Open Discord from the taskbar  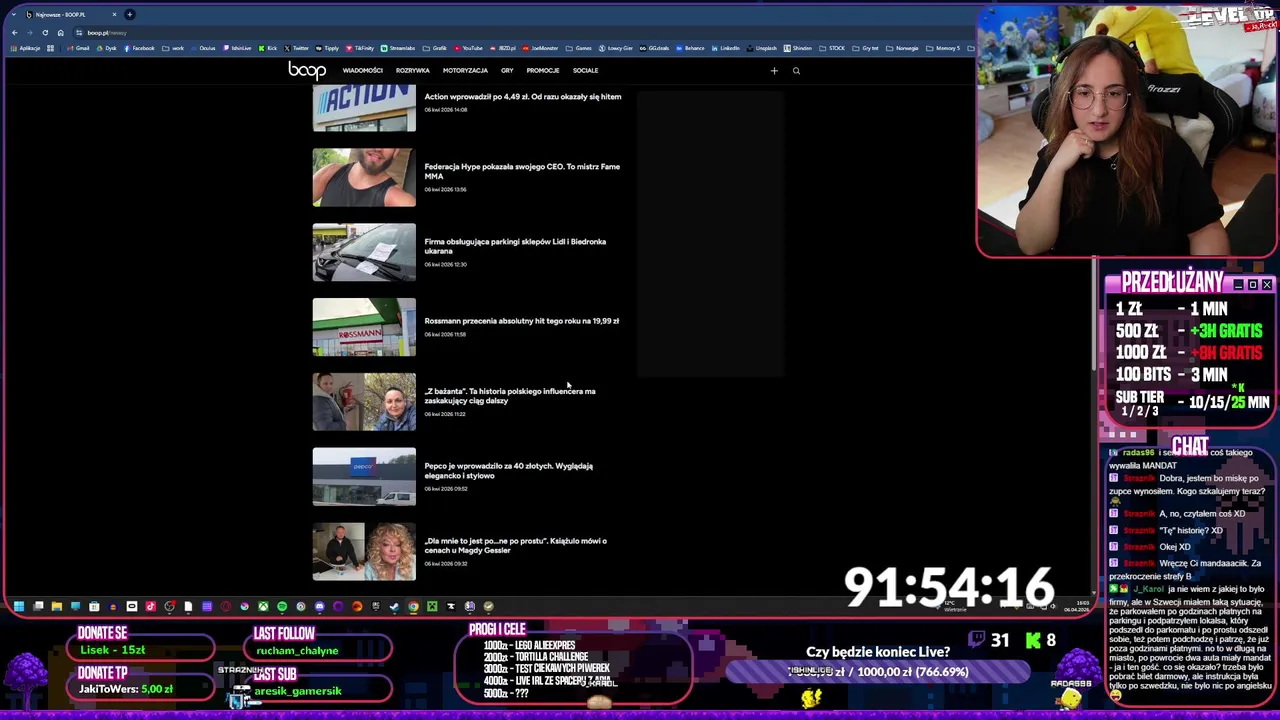click(x=320, y=606)
